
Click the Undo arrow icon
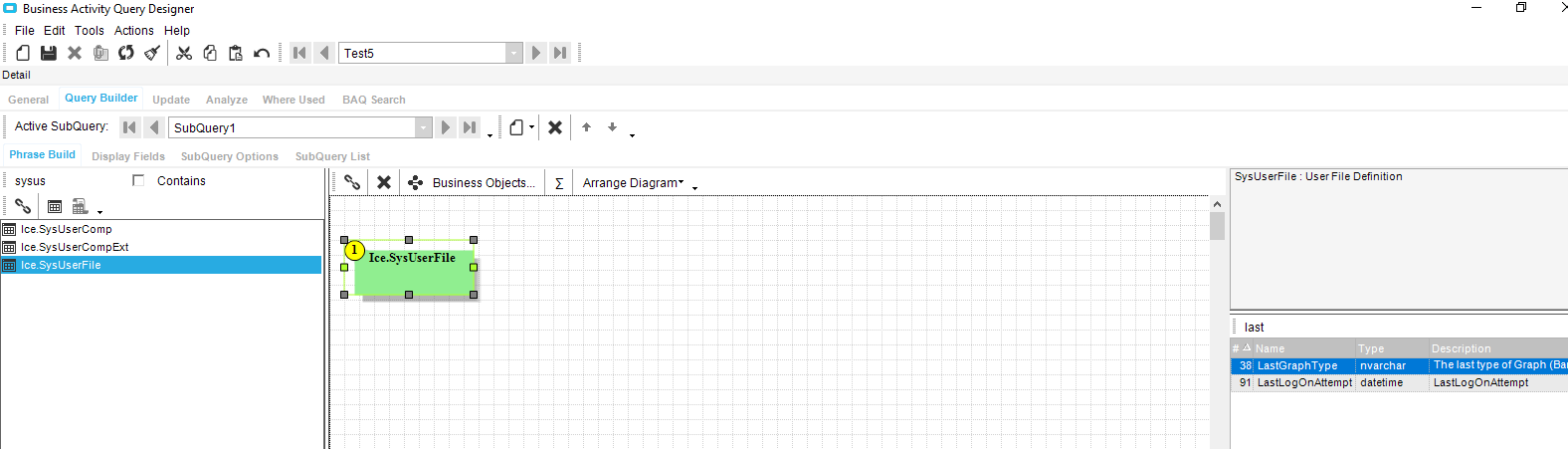coord(262,53)
